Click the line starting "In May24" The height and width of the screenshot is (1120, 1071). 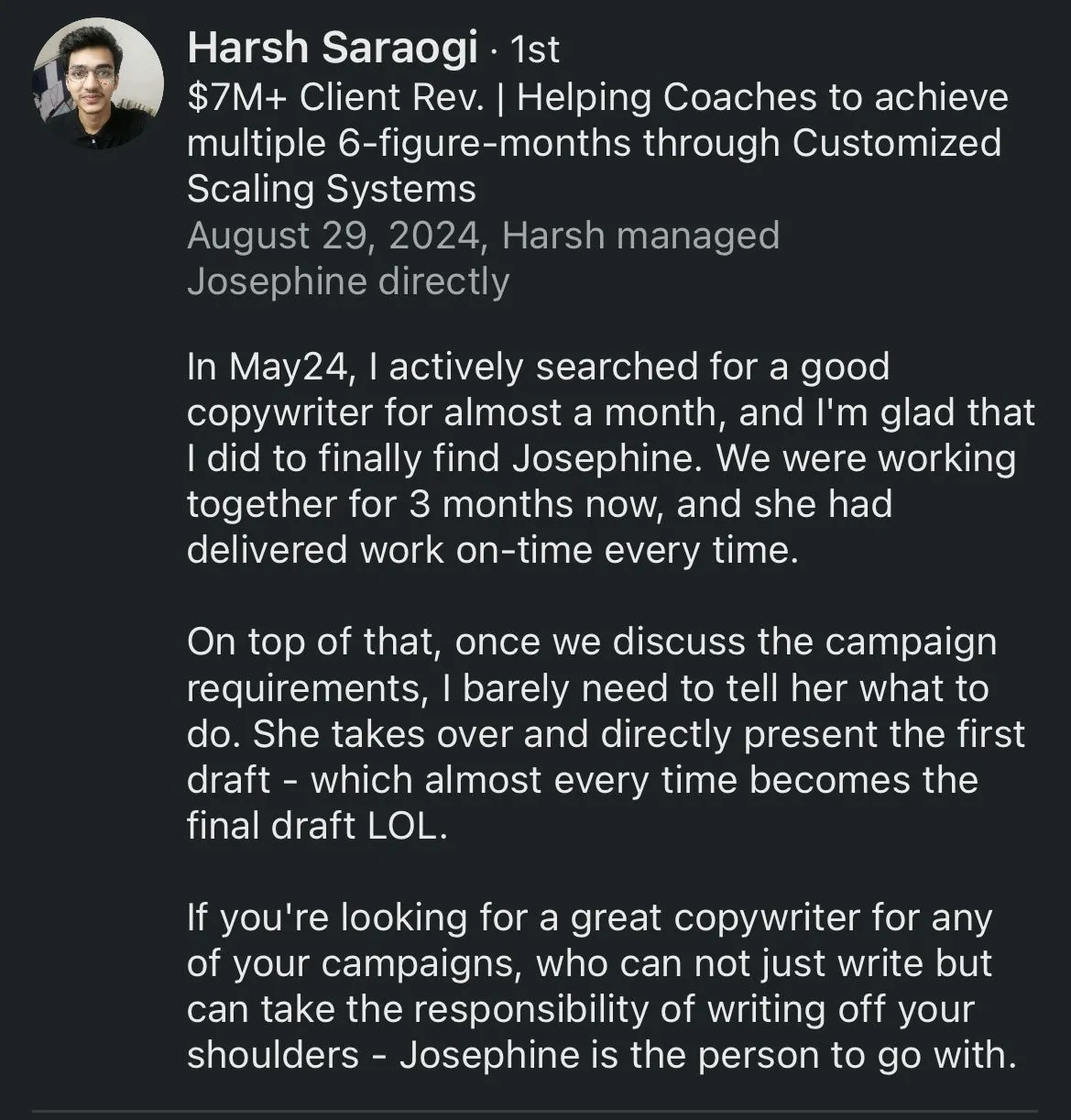(539, 367)
